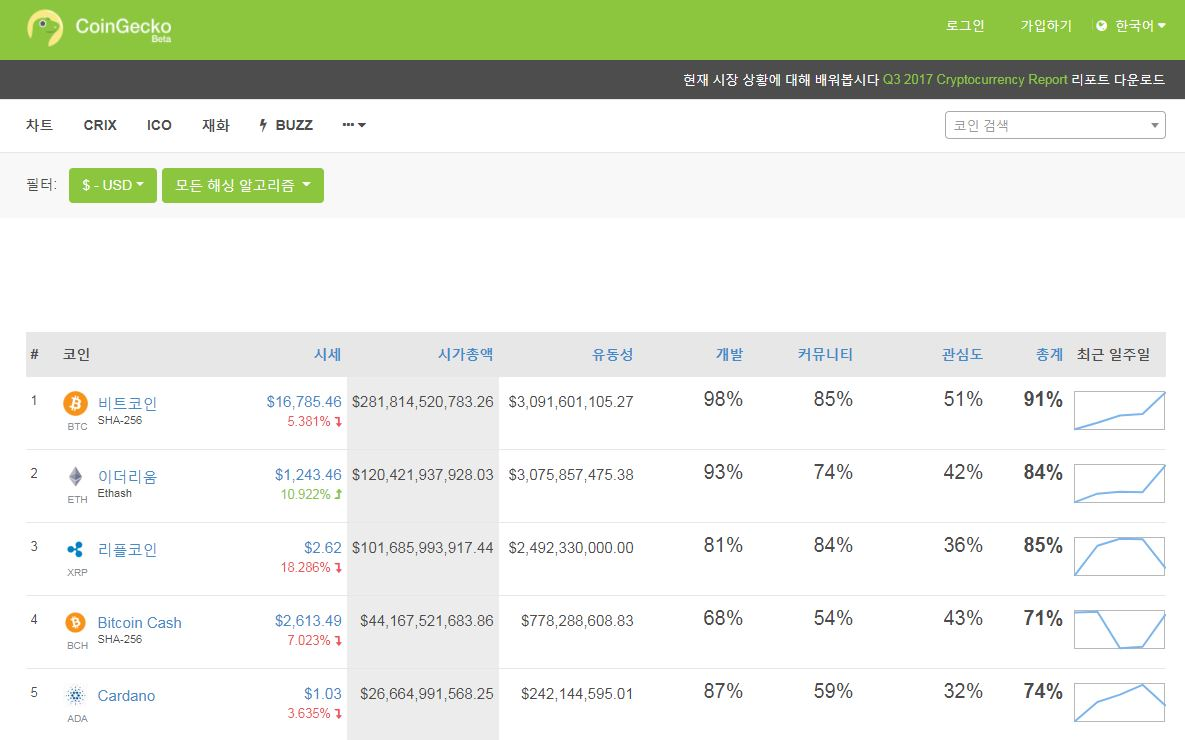Click the Ethereum weekly sparkline chart
Image resolution: width=1185 pixels, height=740 pixels.
(1119, 484)
